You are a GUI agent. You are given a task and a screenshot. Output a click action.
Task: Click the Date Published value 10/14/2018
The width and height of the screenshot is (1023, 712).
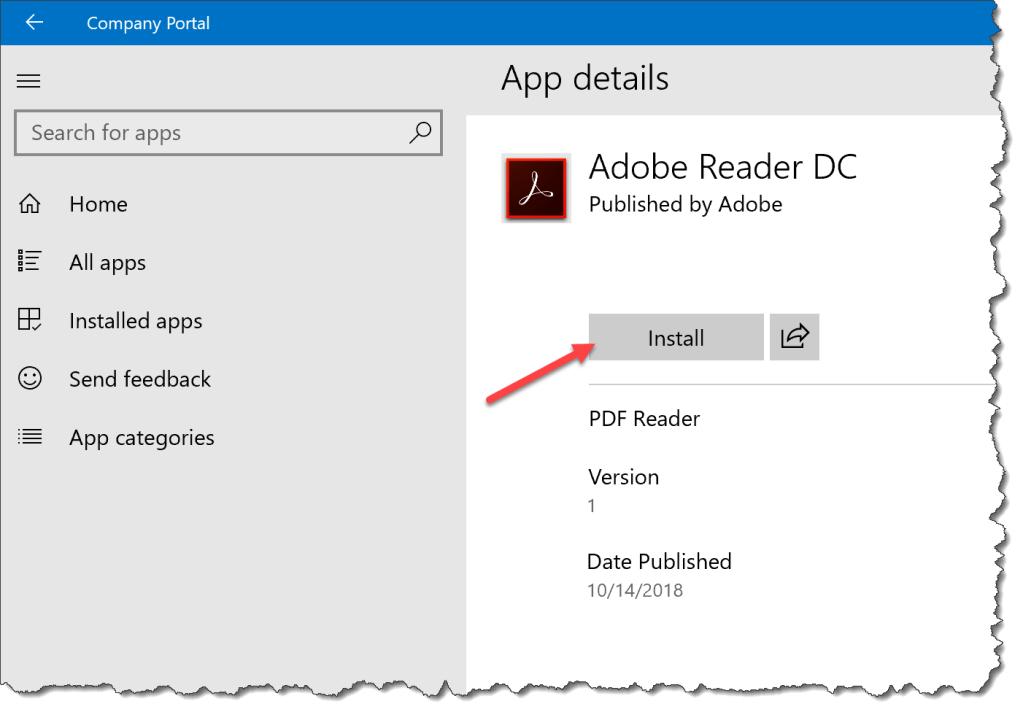634,590
